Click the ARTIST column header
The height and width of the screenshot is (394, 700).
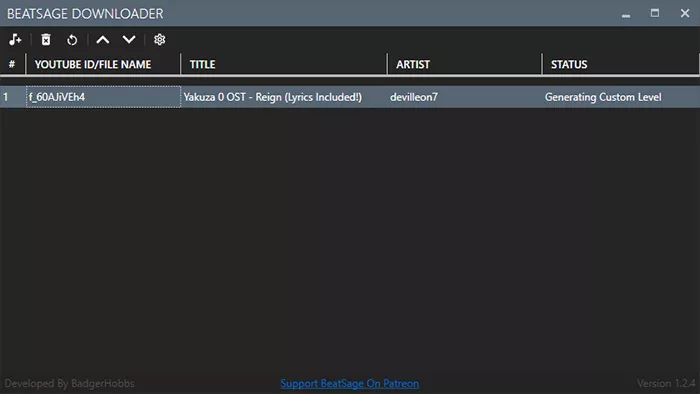(x=465, y=64)
